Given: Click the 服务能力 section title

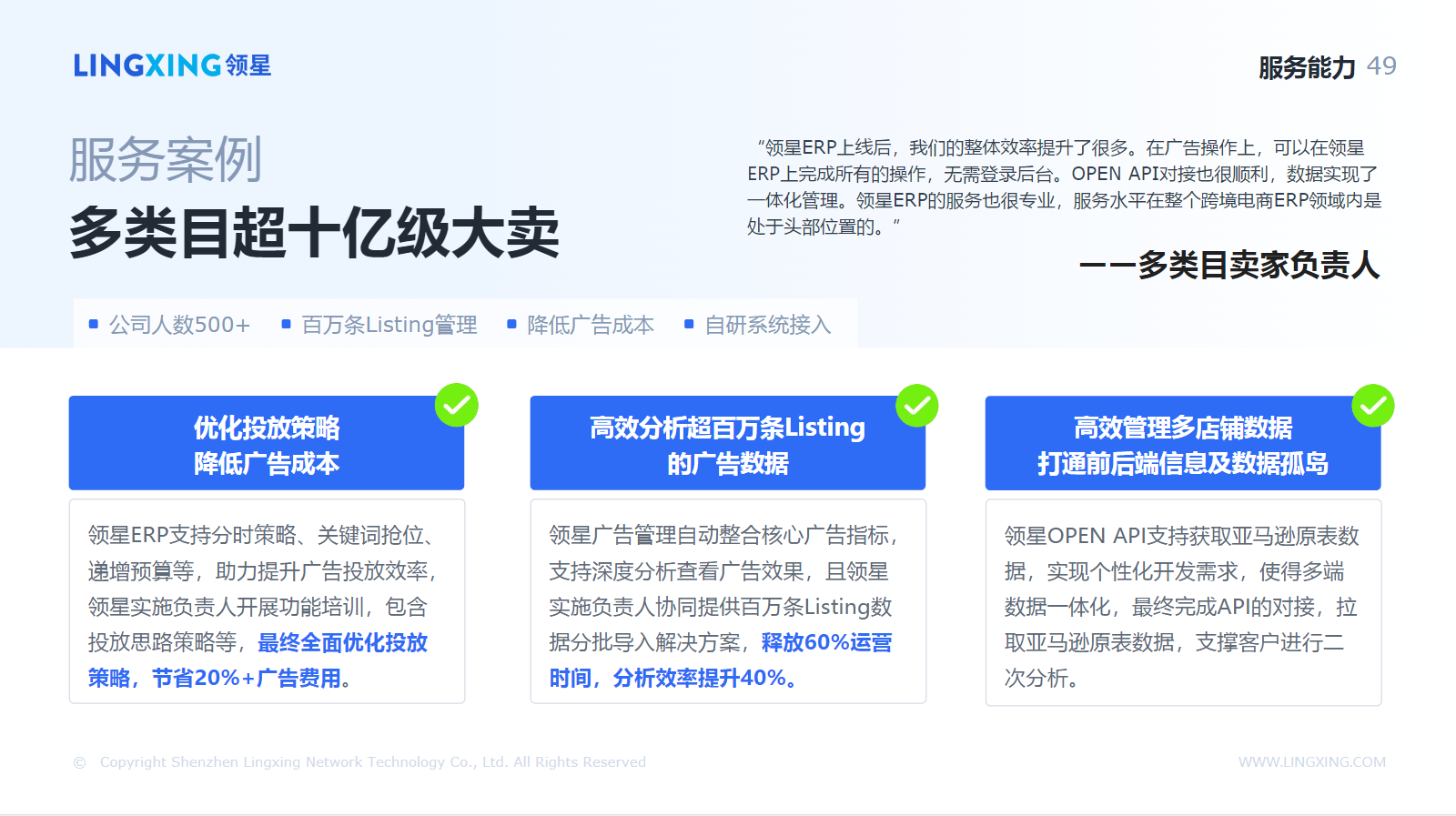Looking at the screenshot, I should 1307,67.
